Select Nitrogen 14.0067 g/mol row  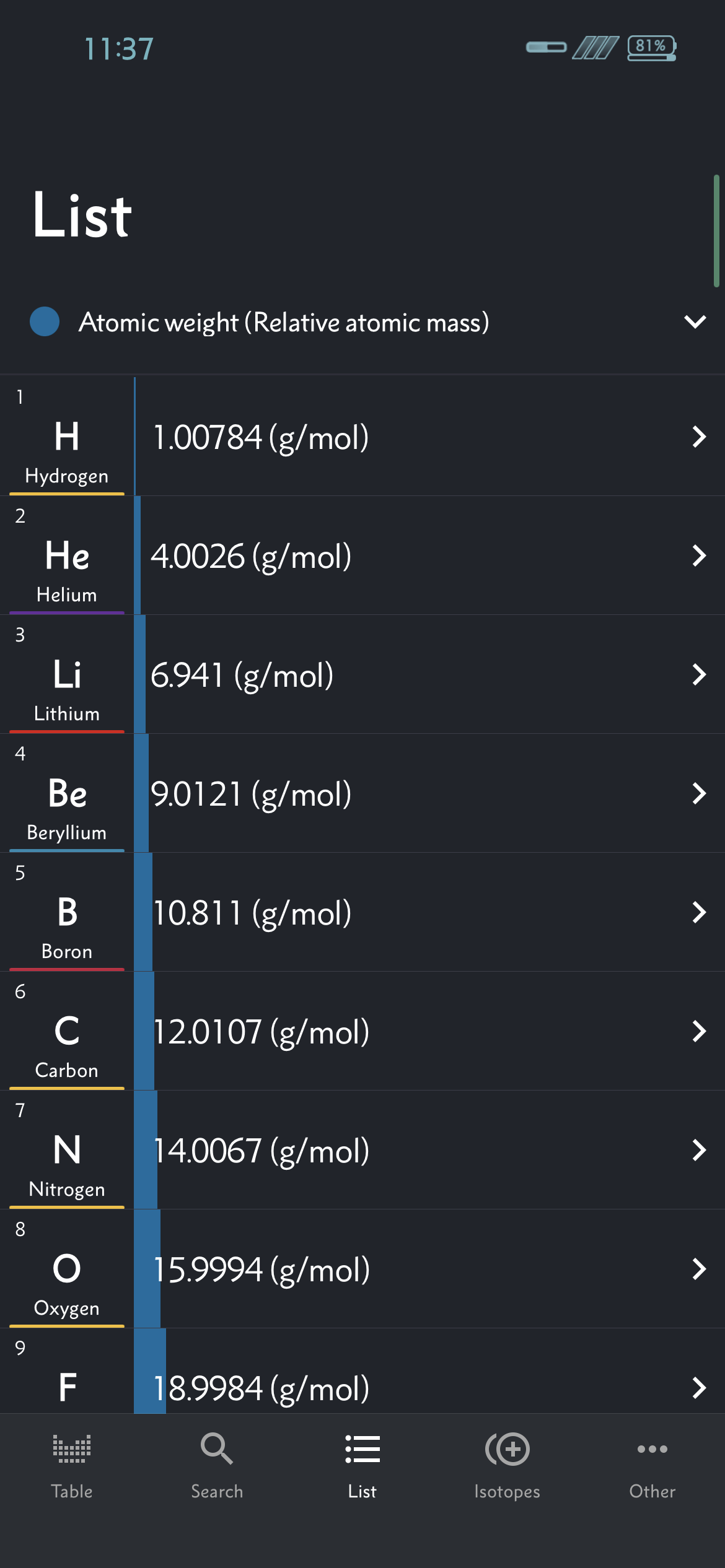pos(261,1151)
